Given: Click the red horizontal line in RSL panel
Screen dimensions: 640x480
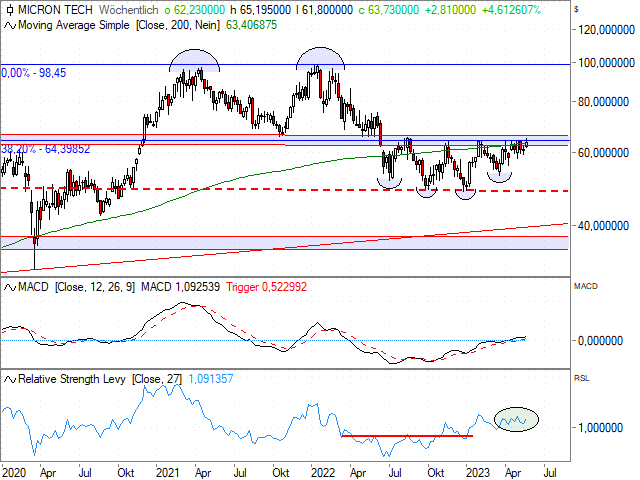Looking at the screenshot, I should 407,436.
